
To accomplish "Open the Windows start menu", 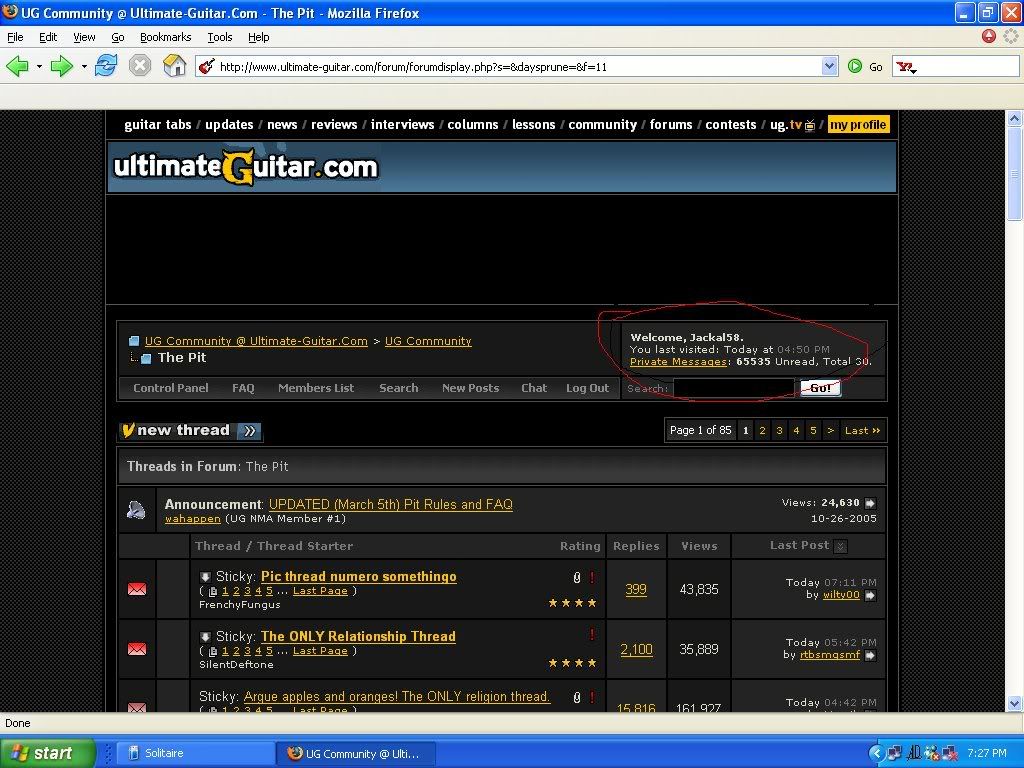I will pyautogui.click(x=47, y=753).
